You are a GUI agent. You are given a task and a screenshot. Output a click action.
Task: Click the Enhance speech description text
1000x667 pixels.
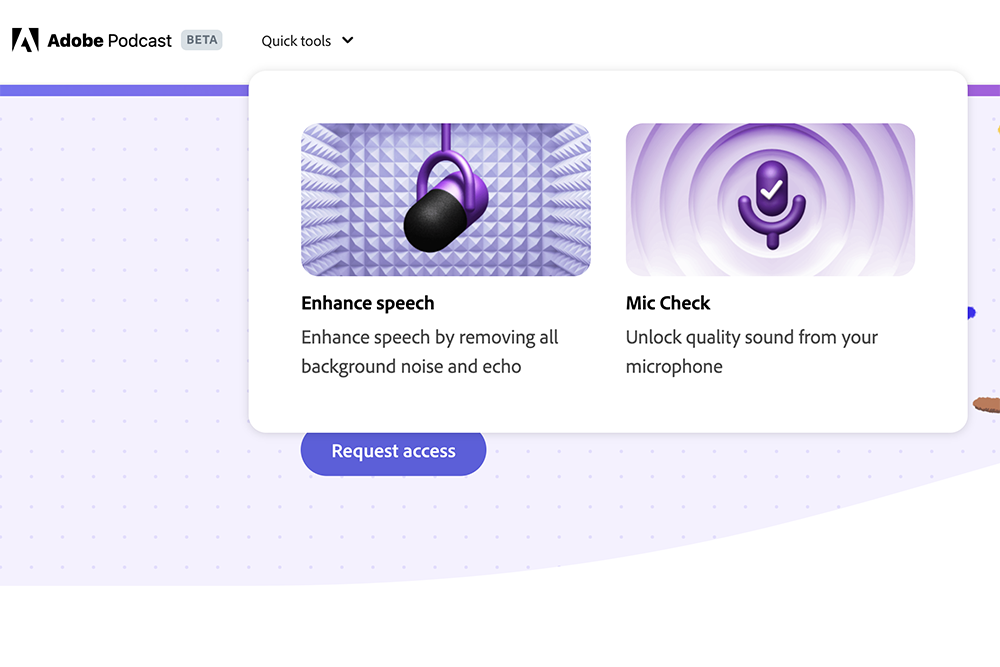pyautogui.click(x=429, y=351)
